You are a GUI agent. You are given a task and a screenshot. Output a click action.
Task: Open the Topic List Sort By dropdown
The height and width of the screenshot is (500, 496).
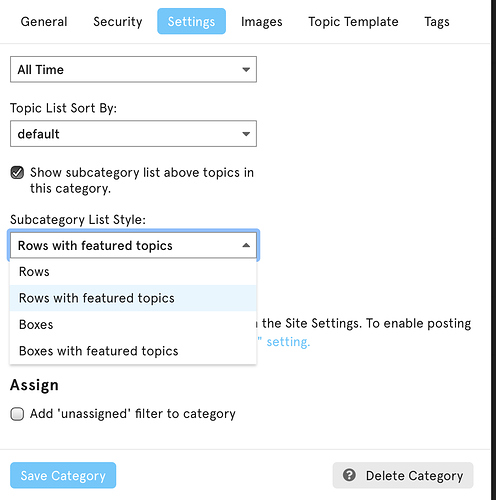pos(133,134)
